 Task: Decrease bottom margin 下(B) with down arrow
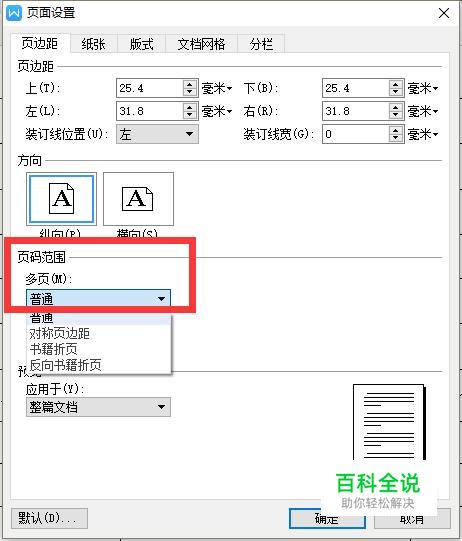396,92
